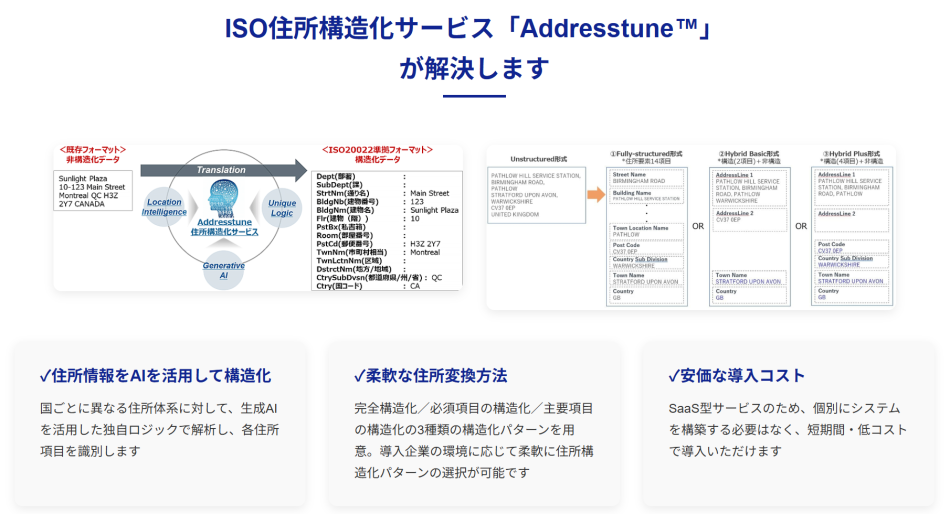950x514 pixels.
Task: Select the Generative AI circle
Action: pos(224,270)
